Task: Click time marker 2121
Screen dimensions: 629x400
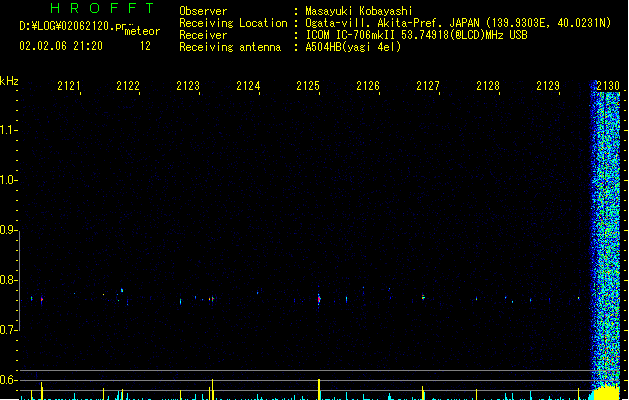Action: click(x=69, y=86)
